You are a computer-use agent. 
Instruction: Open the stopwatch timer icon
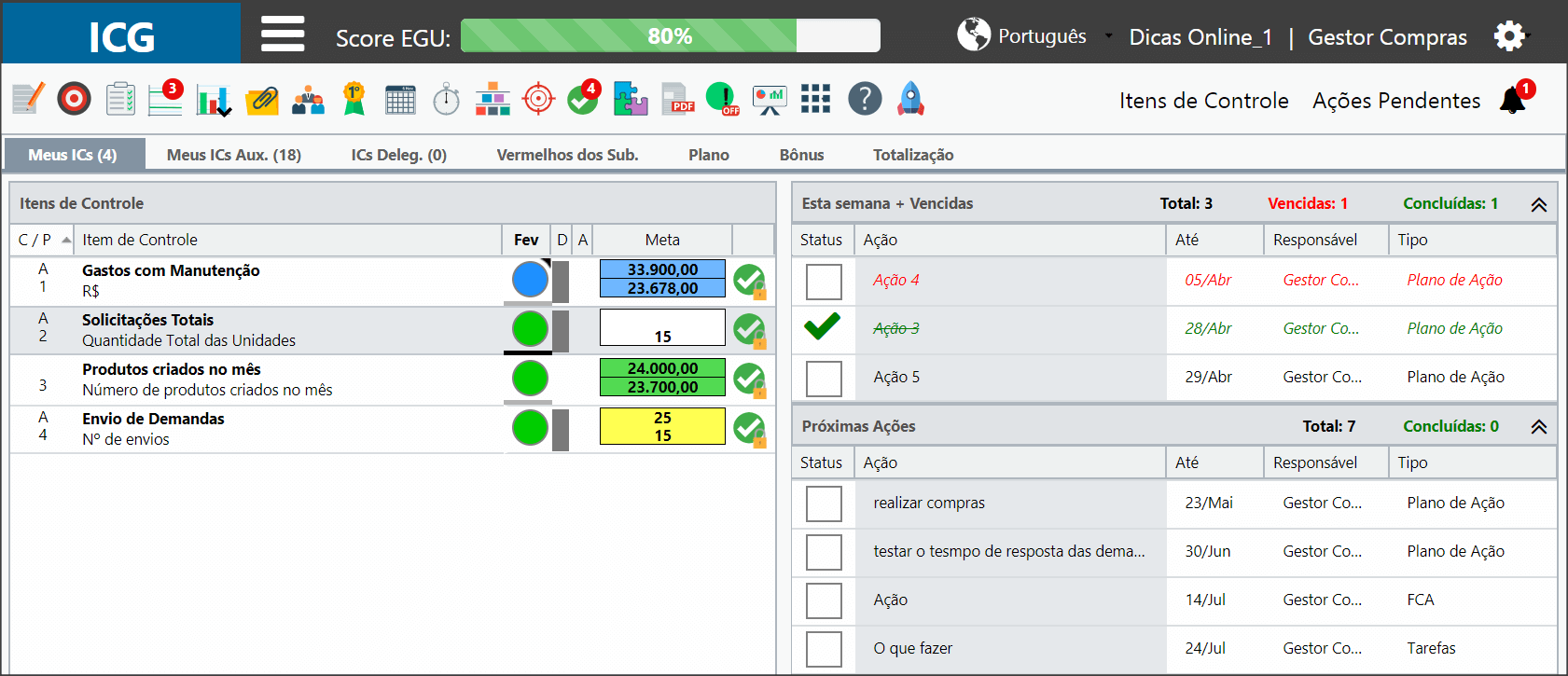[447, 98]
